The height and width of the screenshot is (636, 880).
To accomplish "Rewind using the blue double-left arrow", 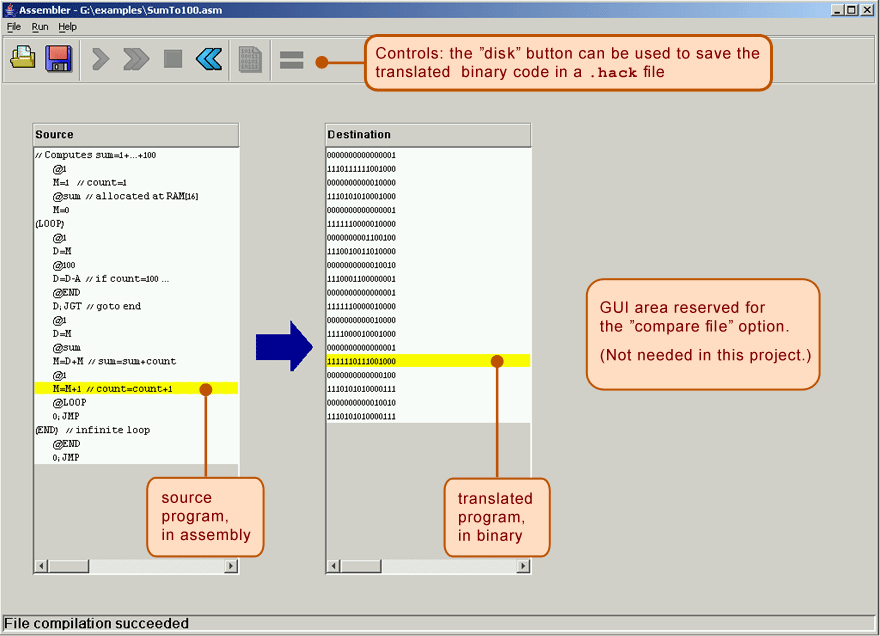I will (209, 60).
